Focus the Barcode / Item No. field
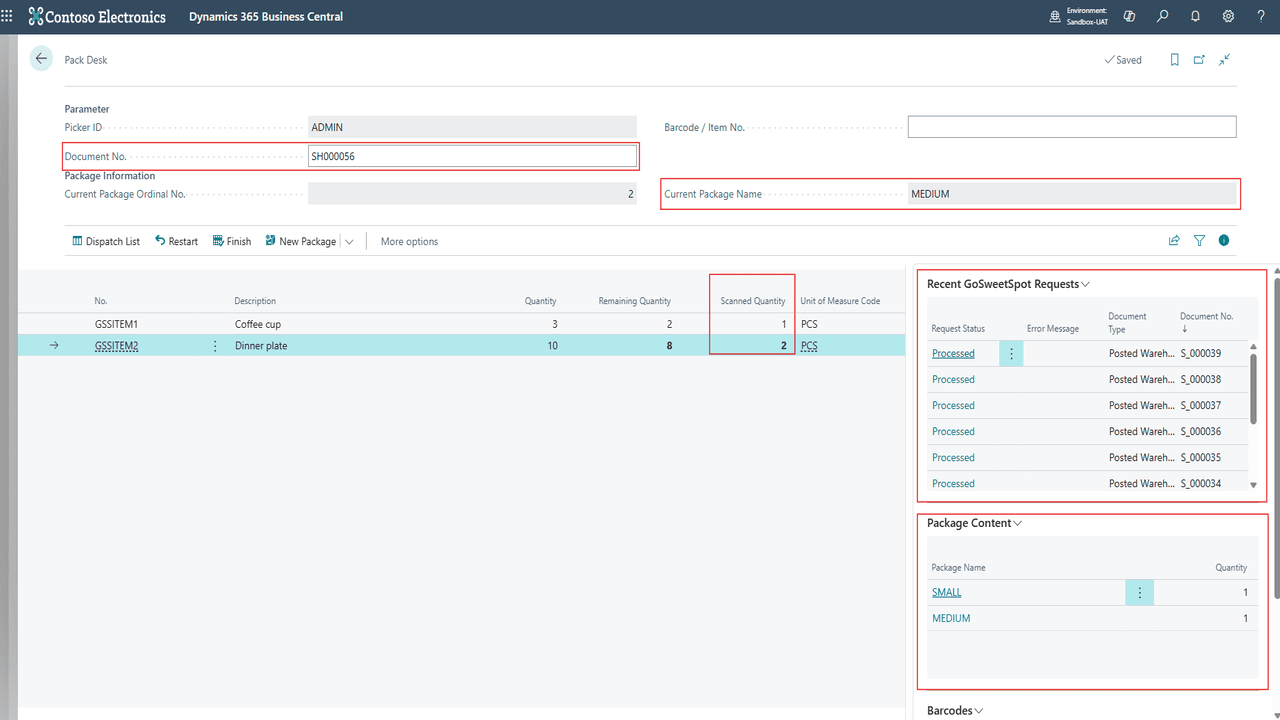Screen dimensions: 1280x720 click(1072, 127)
